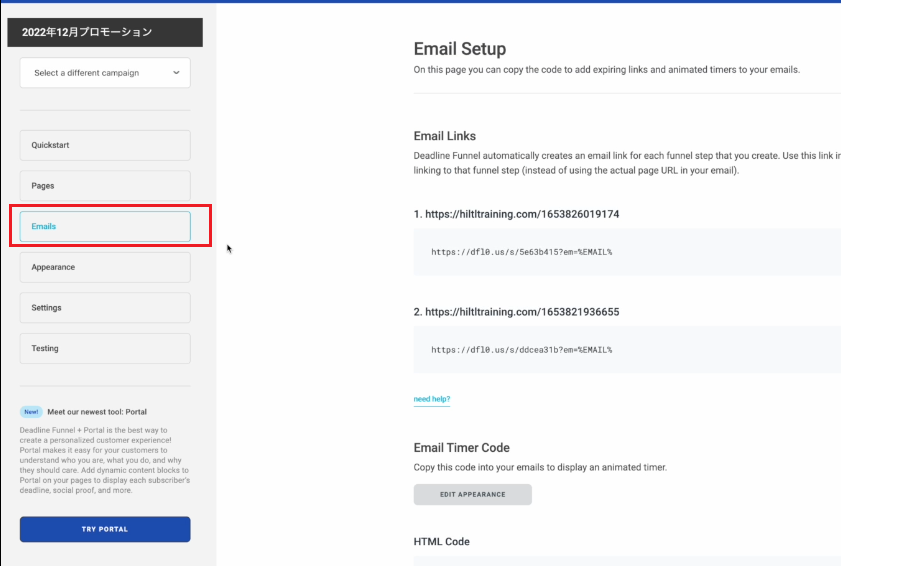Screen dimensions: 922x572
Task: Open the Settings sidebar item
Action: (105, 307)
